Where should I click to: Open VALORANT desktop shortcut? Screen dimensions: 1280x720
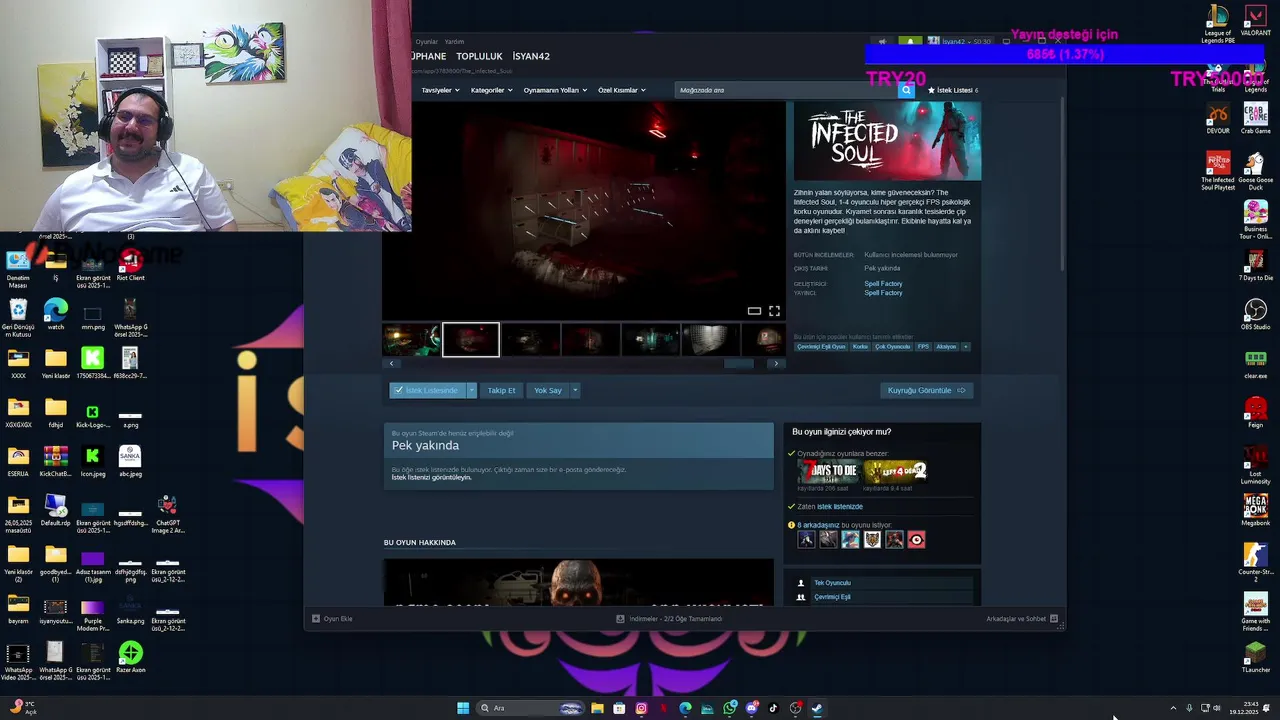tap(1255, 21)
